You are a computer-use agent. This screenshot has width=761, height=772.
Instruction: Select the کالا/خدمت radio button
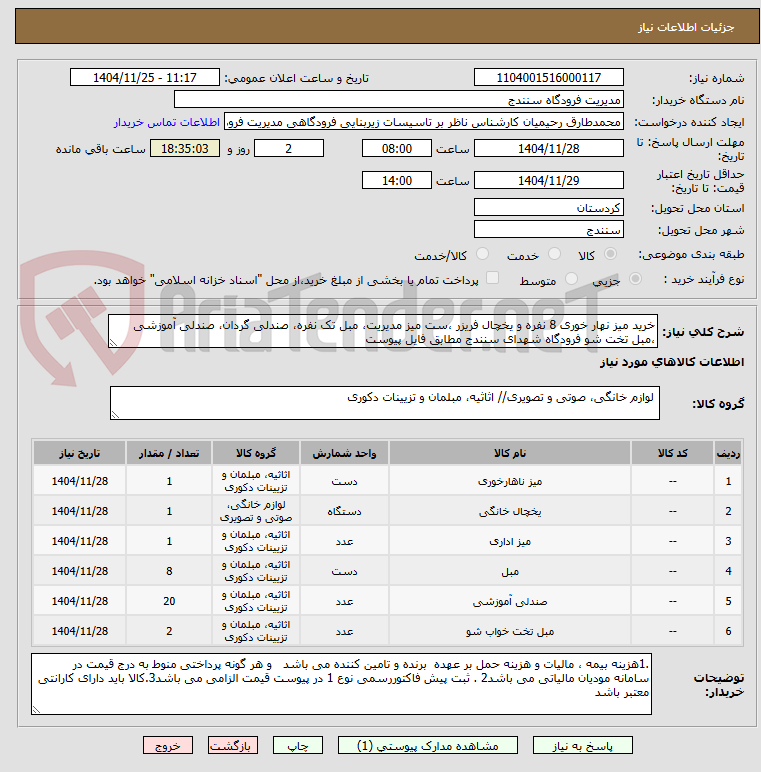(482, 254)
